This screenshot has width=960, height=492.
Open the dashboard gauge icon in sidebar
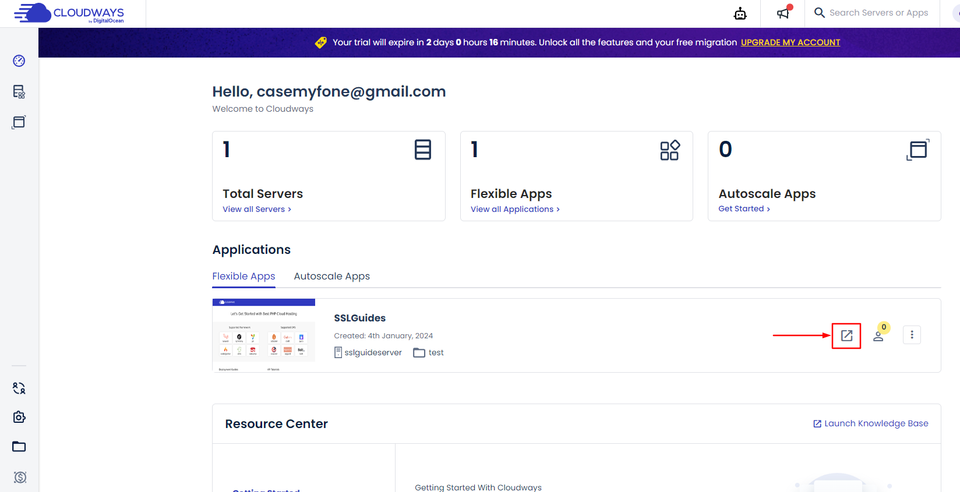[19, 61]
